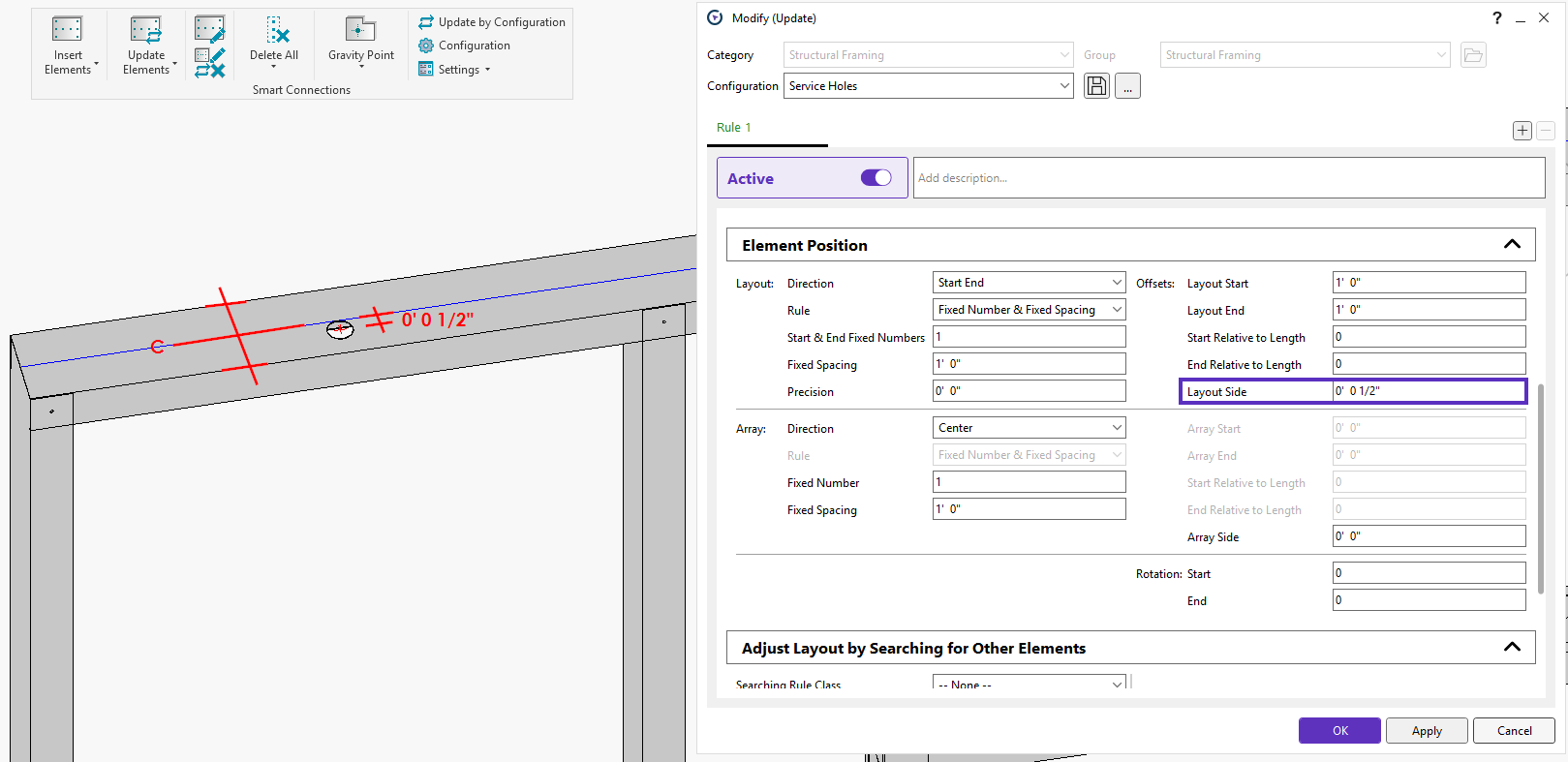Viewport: 1568px width, 762px height.
Task: Select the Gravity Point tool
Action: tap(360, 30)
